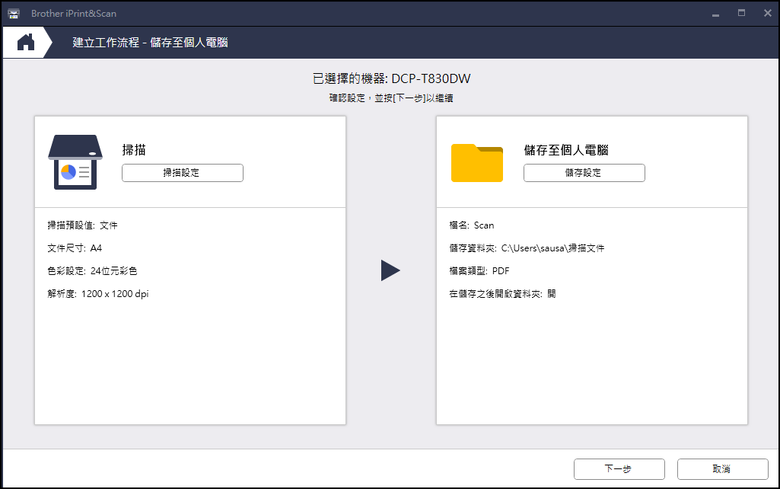Viewport: 780px width, 489px height.
Task: Click 色彩設定: 24位元彩色 line
Action: (92, 271)
